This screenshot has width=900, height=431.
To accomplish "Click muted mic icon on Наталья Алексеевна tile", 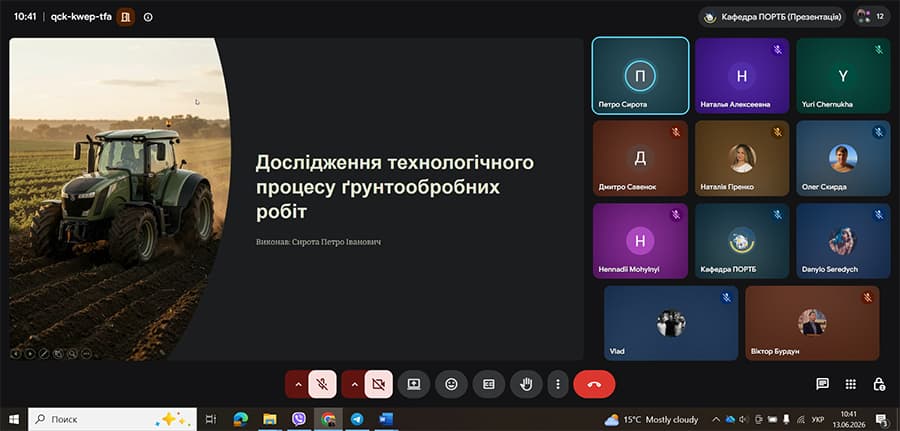I will coord(777,50).
